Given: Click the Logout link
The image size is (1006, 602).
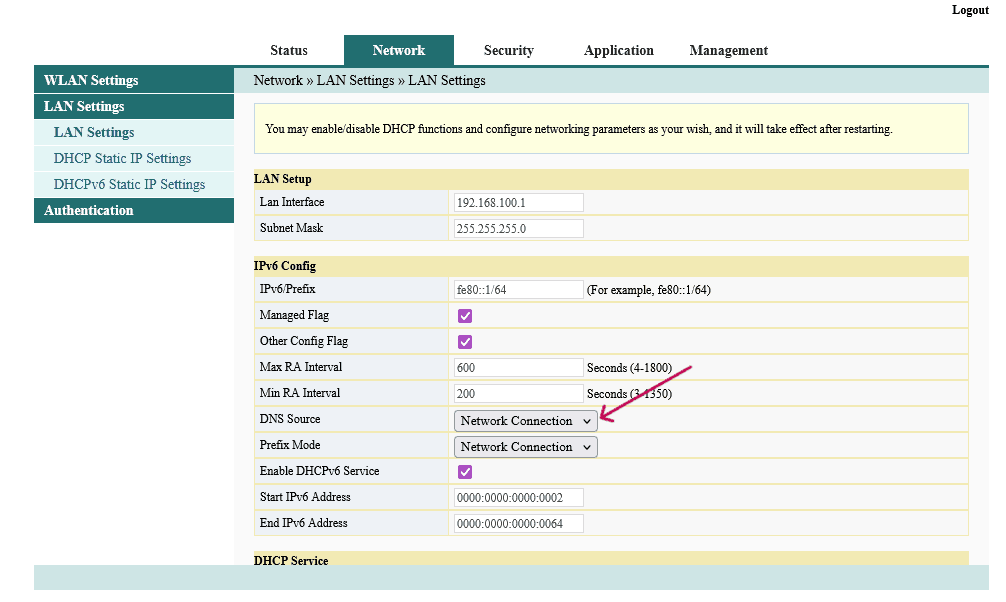Looking at the screenshot, I should (969, 10).
